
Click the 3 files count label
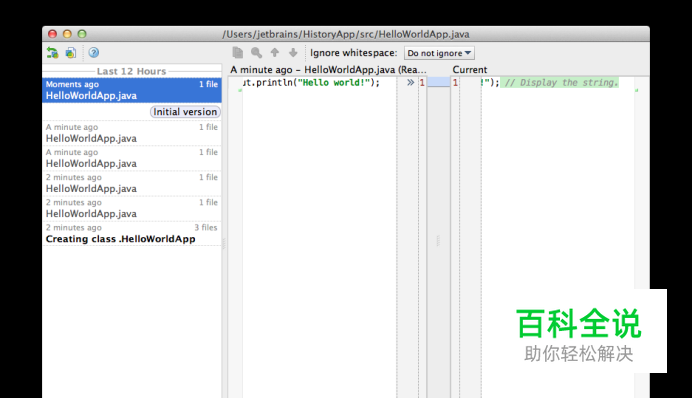[206, 227]
